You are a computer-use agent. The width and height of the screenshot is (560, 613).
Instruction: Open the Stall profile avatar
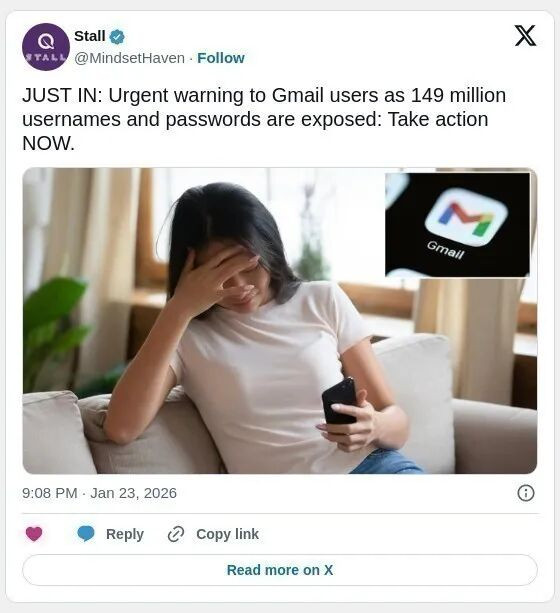click(46, 47)
